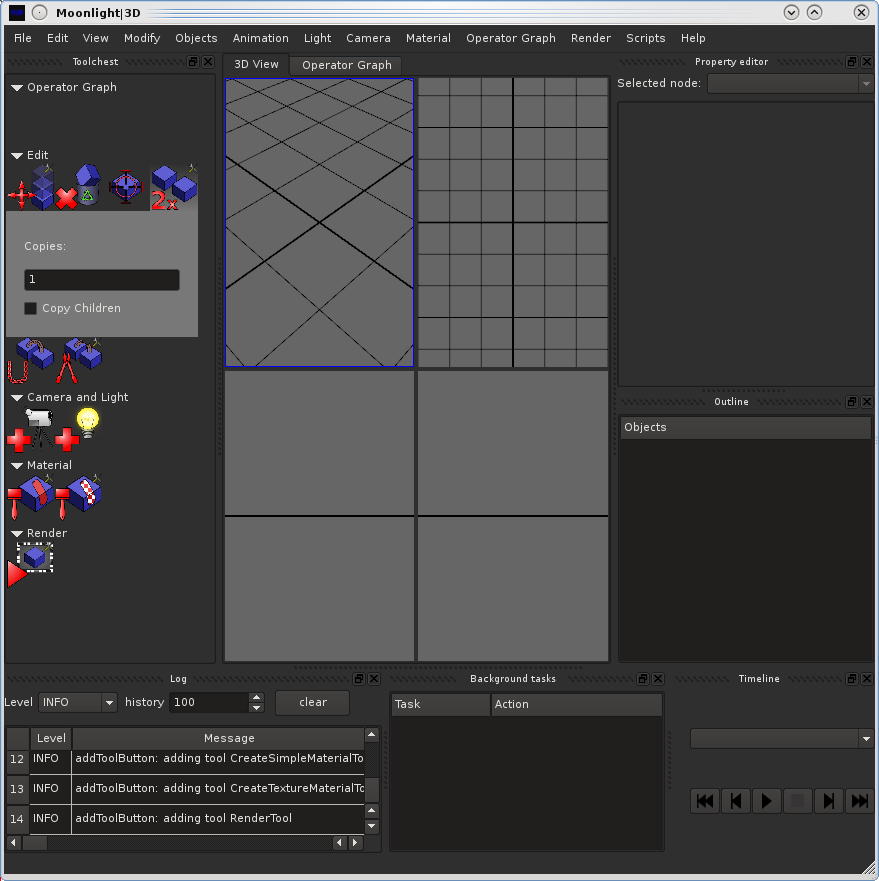The height and width of the screenshot is (881, 879).
Task: Click the Moonlight|3D app icon in title bar
Action: pyautogui.click(x=17, y=12)
